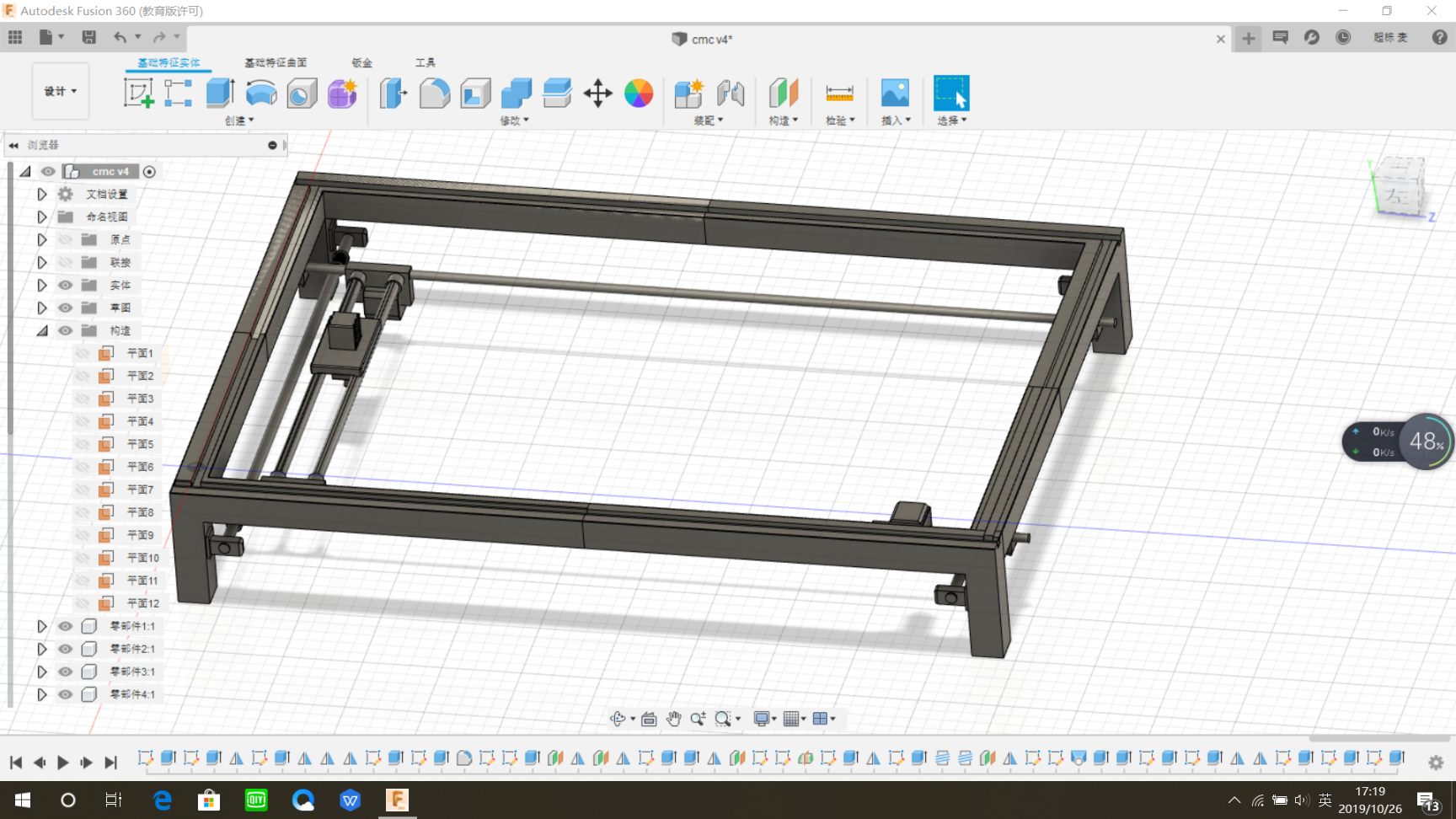
Task: Click the ViewCube 左 face
Action: coord(1397,195)
